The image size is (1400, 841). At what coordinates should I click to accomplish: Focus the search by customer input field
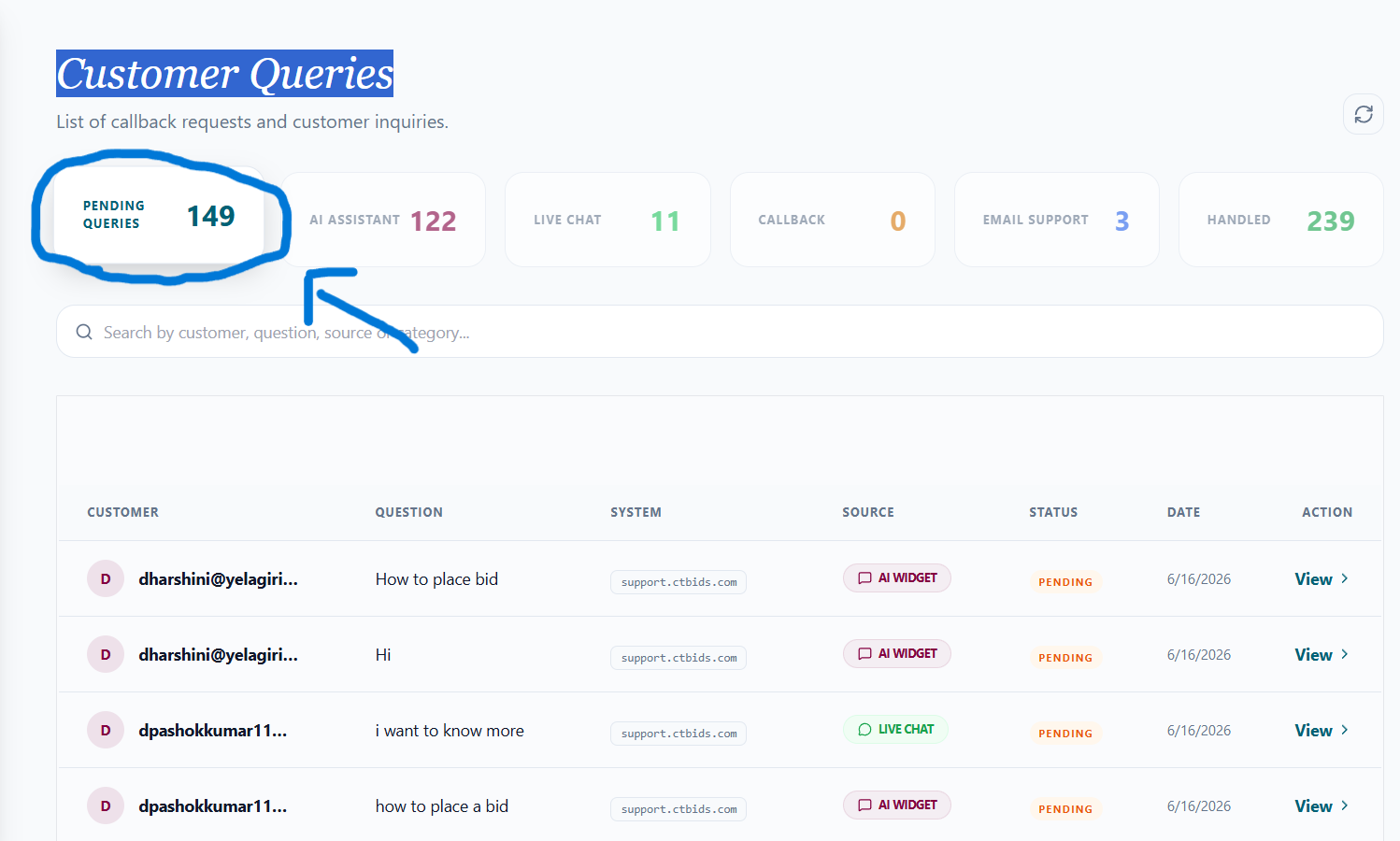720,332
